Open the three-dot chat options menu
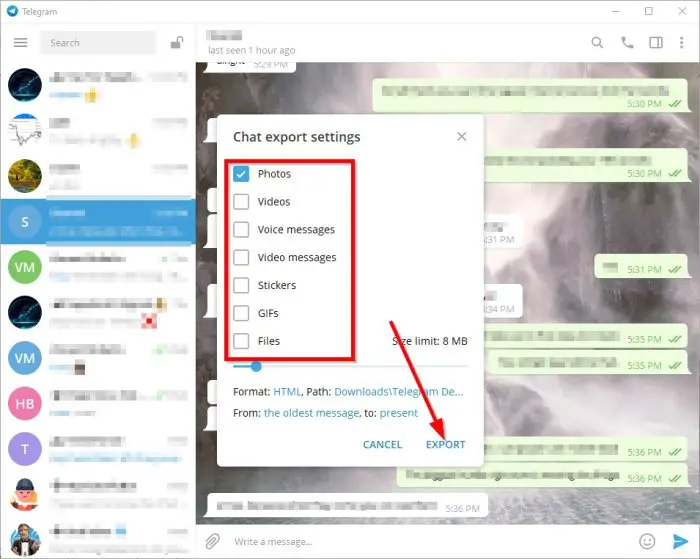The width and height of the screenshot is (700, 559). pos(681,43)
